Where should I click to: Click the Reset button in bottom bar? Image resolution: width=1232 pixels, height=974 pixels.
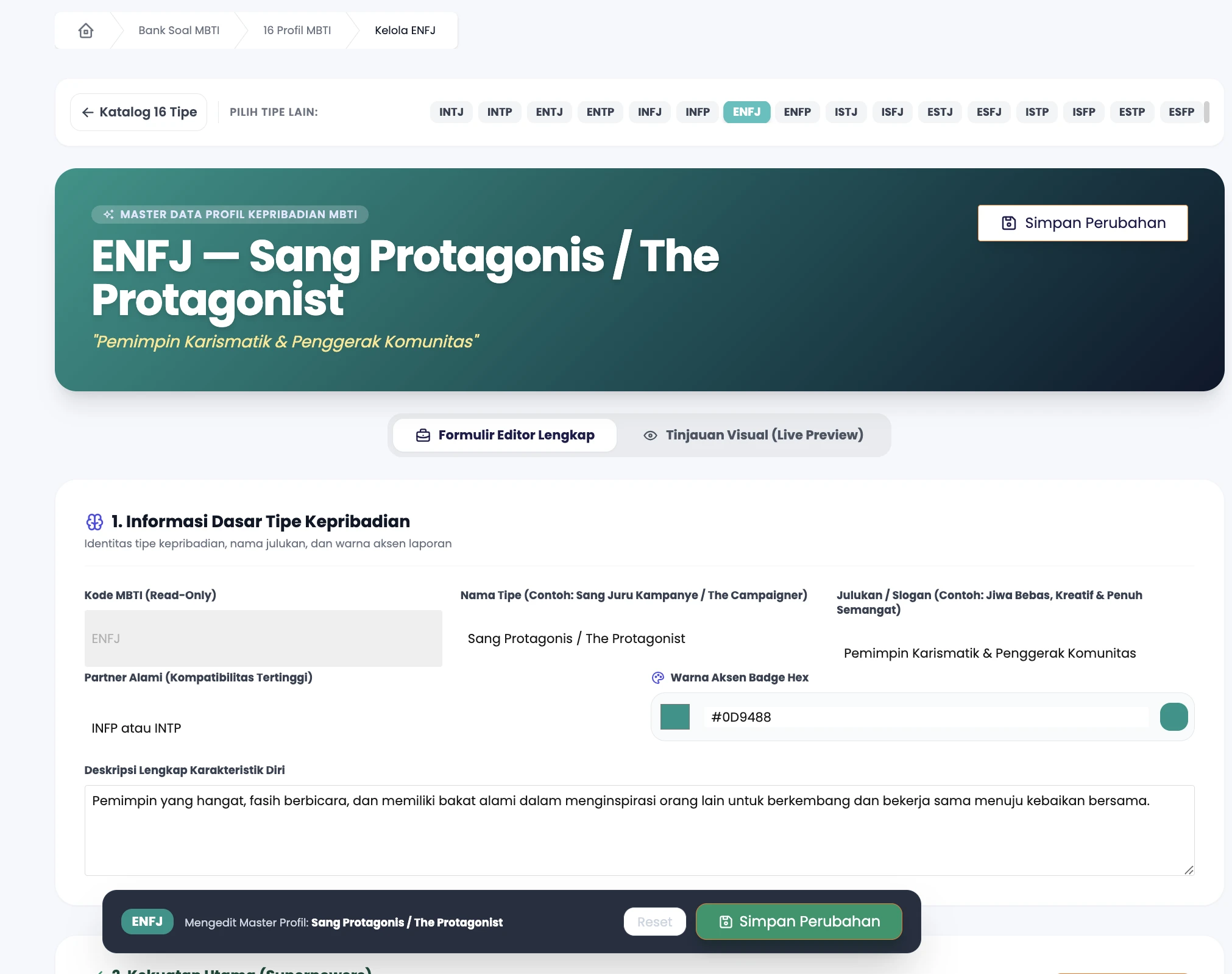coord(655,922)
